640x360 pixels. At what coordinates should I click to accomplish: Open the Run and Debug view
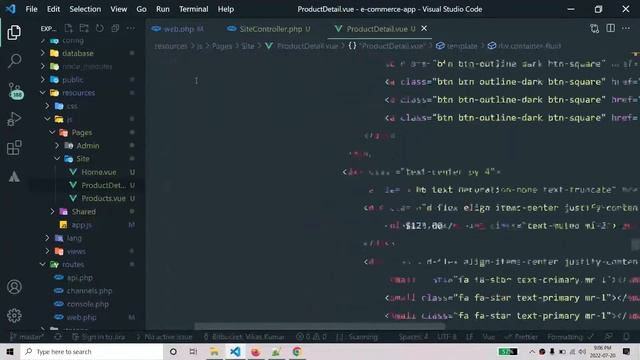tap(14, 119)
